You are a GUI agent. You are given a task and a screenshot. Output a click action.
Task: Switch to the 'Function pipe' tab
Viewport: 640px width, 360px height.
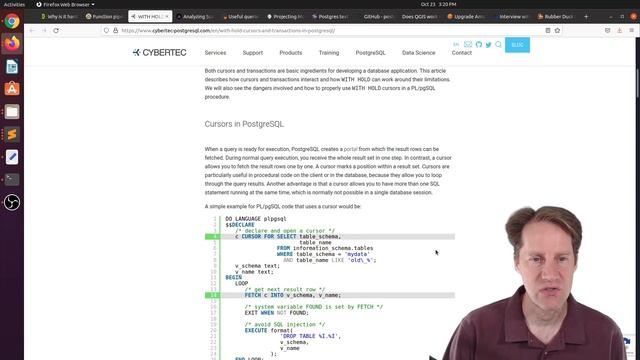[104, 17]
